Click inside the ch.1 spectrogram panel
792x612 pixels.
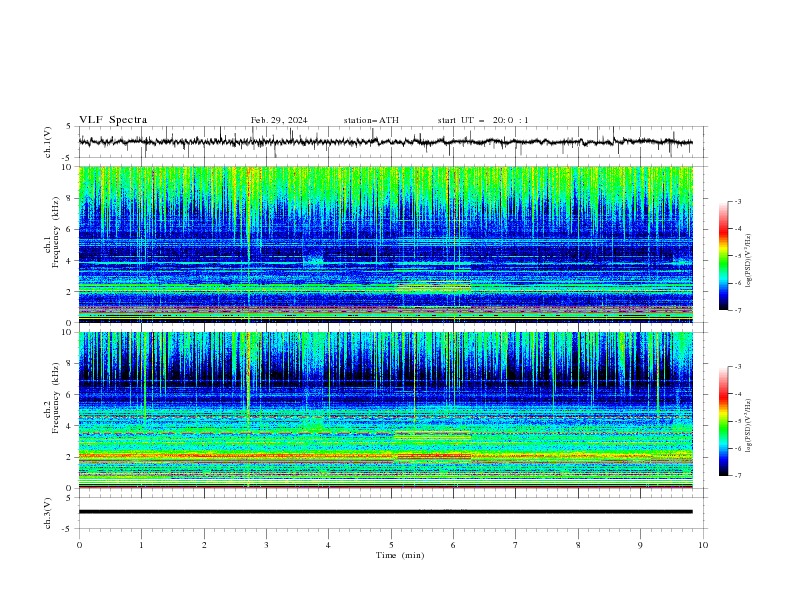[x=385, y=244]
